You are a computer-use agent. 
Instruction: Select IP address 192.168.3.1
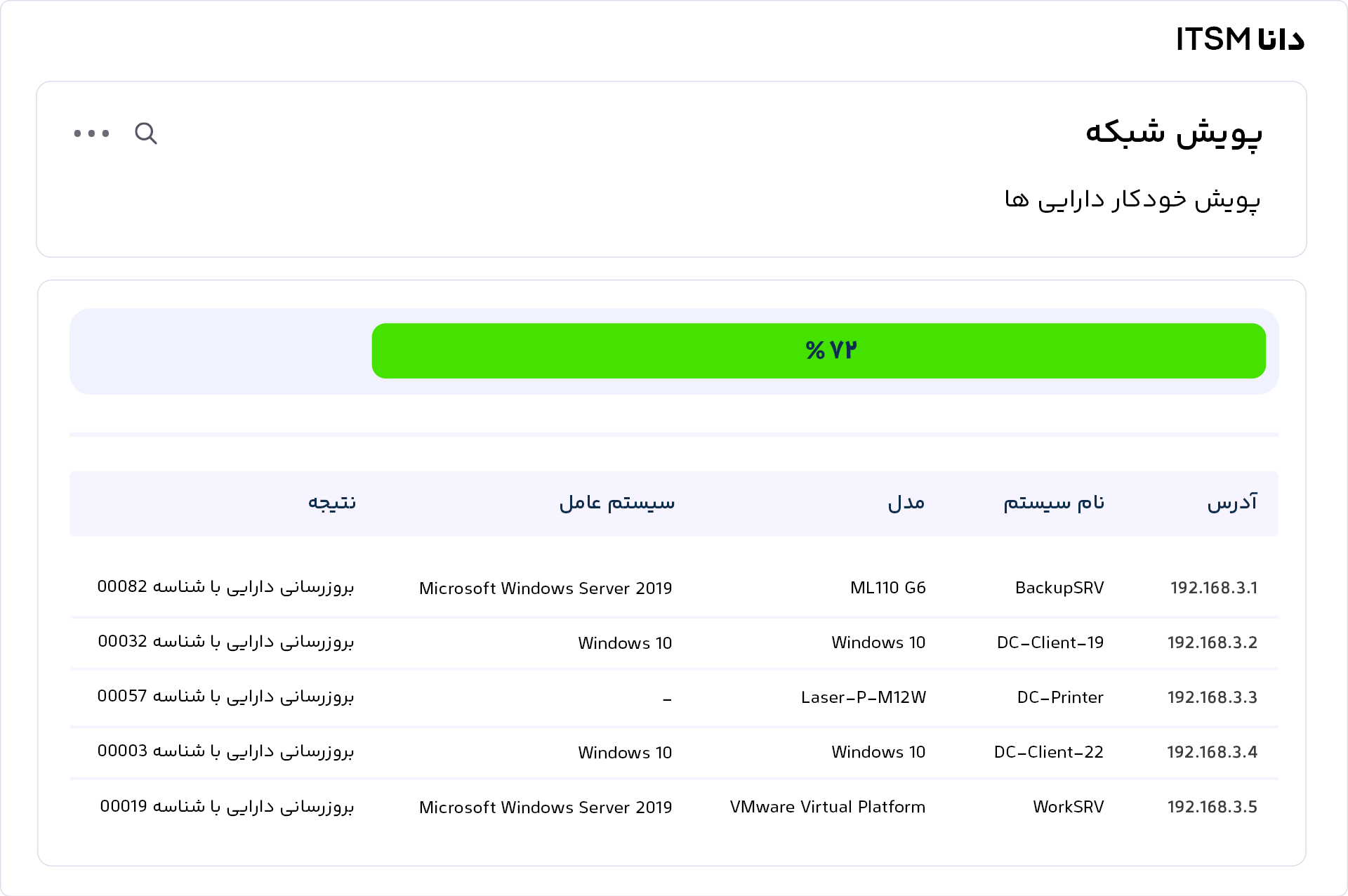pos(1213,588)
